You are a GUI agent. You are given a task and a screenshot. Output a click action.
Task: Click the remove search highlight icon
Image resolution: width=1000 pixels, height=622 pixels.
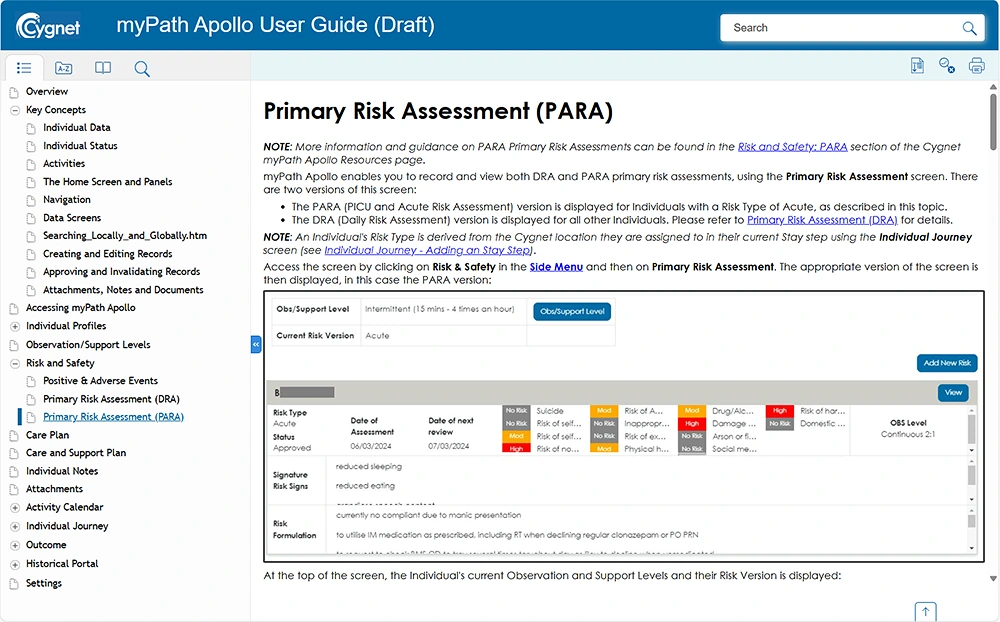[x=947, y=66]
